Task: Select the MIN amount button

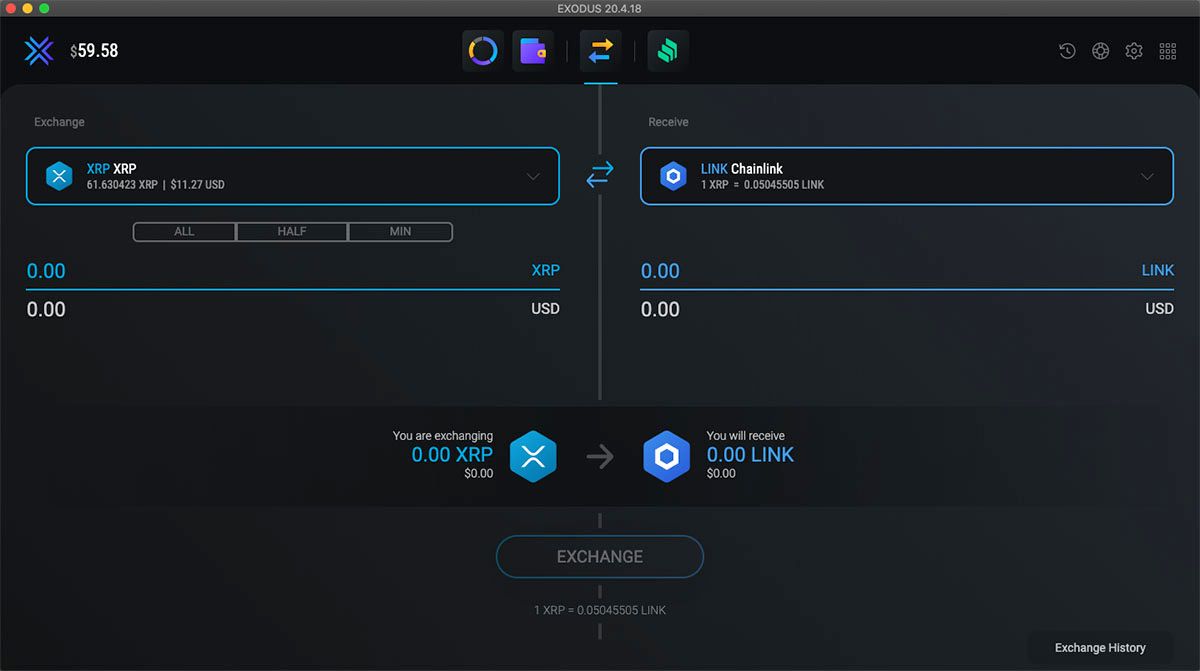Action: 400,232
